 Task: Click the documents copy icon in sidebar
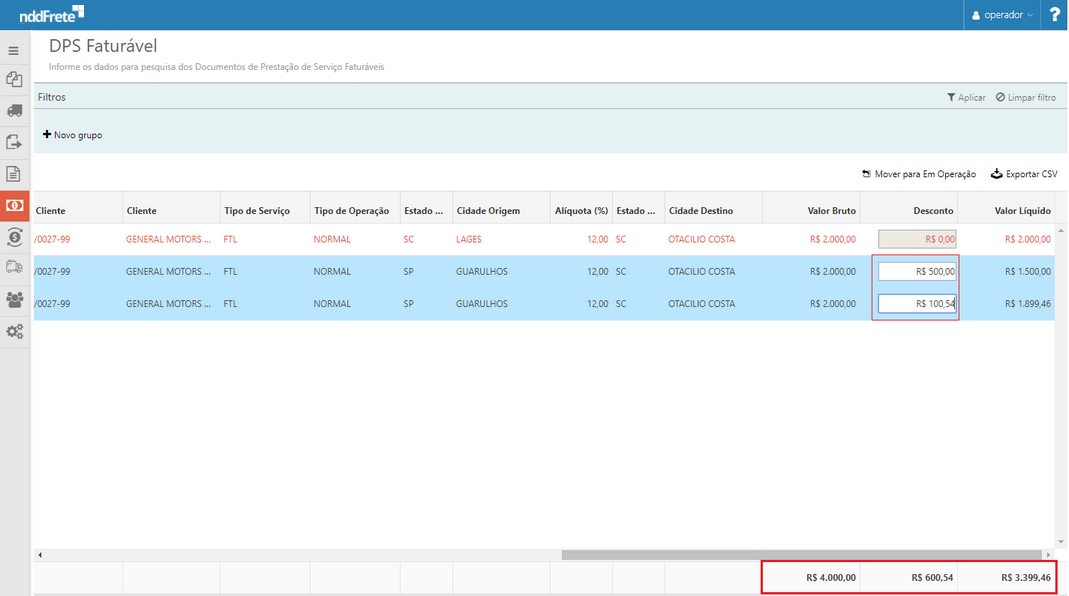(14, 80)
